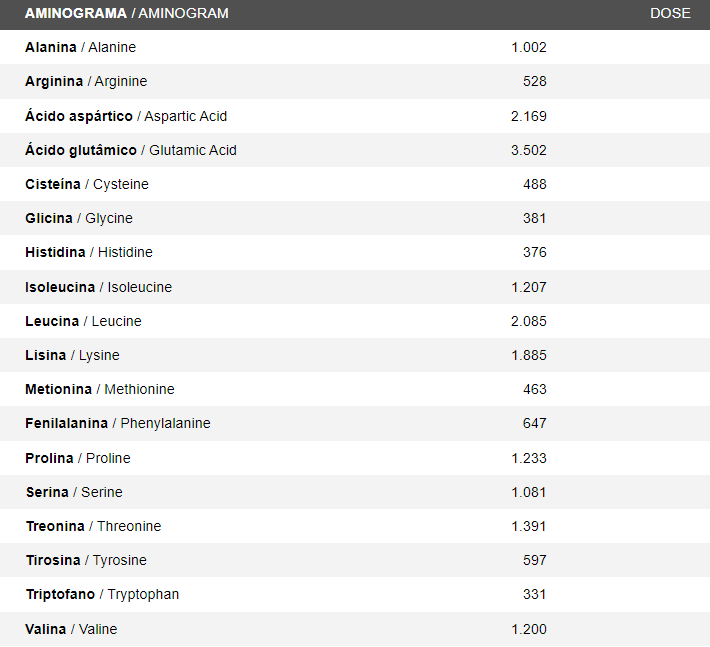Select the Fenilalanina / Phenylalanine row label
Screen dimensions: 710x647
click(x=118, y=423)
